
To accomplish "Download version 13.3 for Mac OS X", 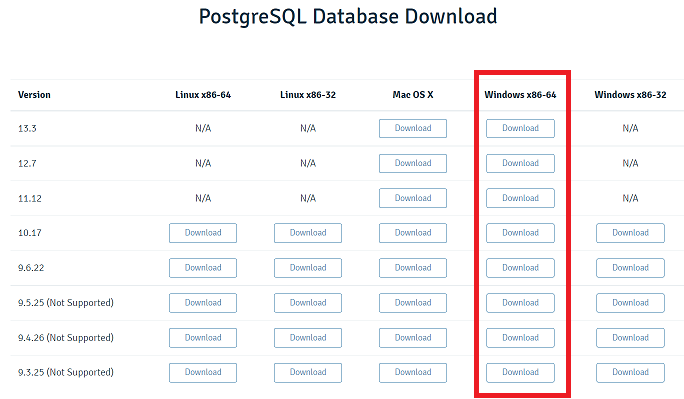I will 413,128.
